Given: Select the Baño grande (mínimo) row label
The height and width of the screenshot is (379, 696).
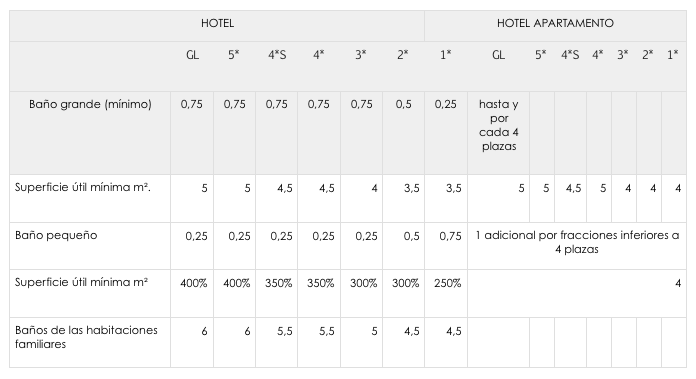Looking at the screenshot, I should 90,104.
